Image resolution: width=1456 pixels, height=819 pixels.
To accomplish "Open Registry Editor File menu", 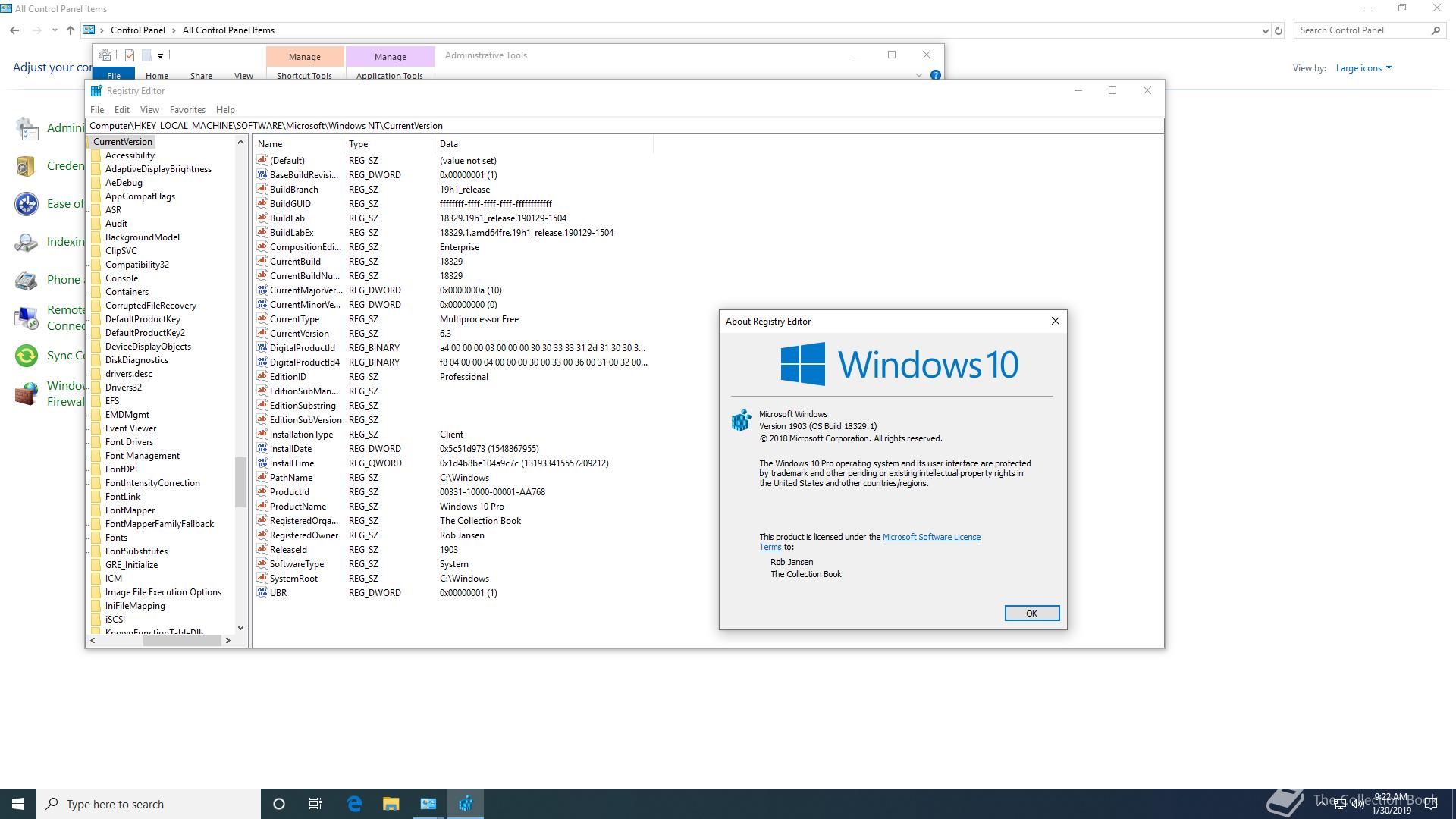I will point(97,109).
